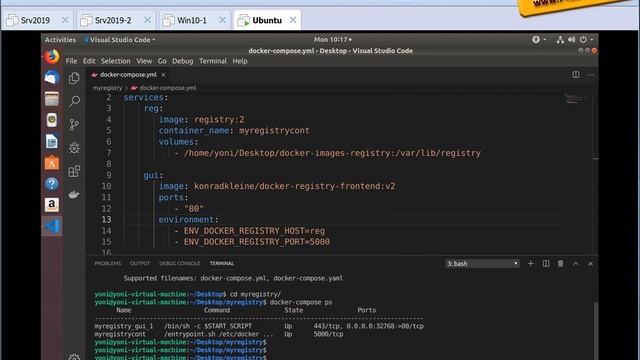Click line number 13 in the gutter
The height and width of the screenshot is (360, 640).
[x=106, y=220]
